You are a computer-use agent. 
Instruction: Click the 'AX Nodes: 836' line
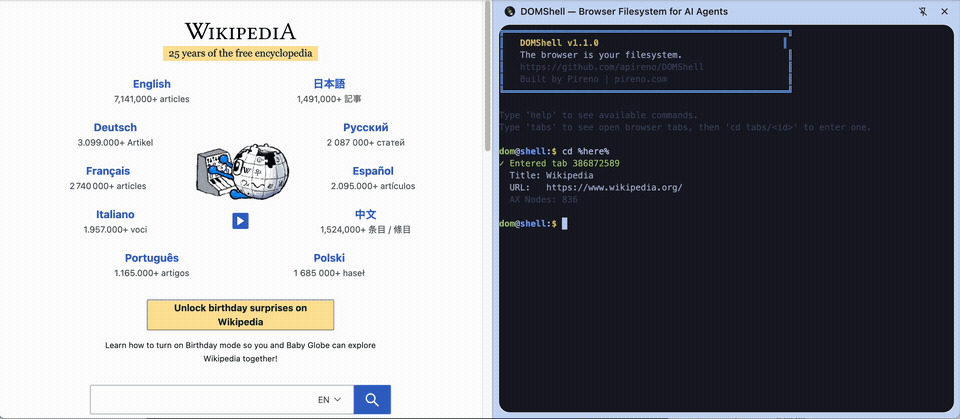pyautogui.click(x=543, y=200)
